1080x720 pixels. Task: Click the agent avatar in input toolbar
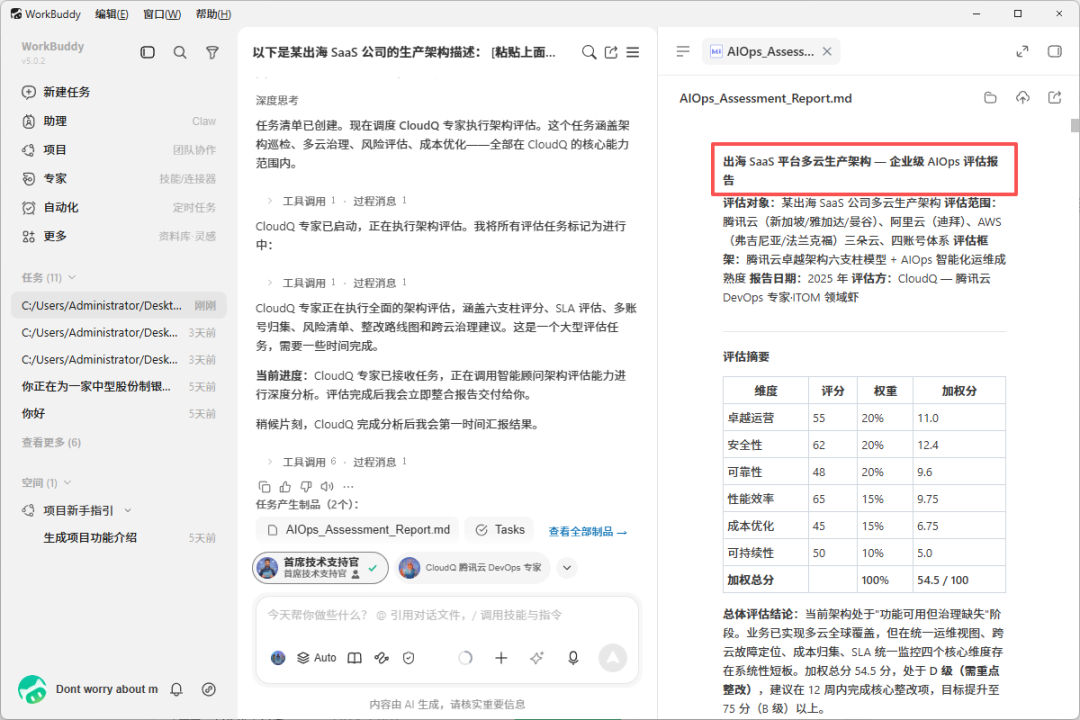[278, 658]
